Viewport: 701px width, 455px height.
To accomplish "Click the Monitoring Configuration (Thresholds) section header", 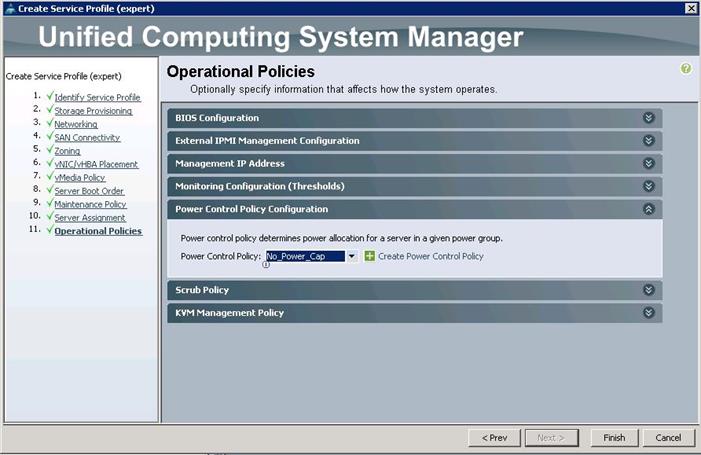I will tap(414, 186).
